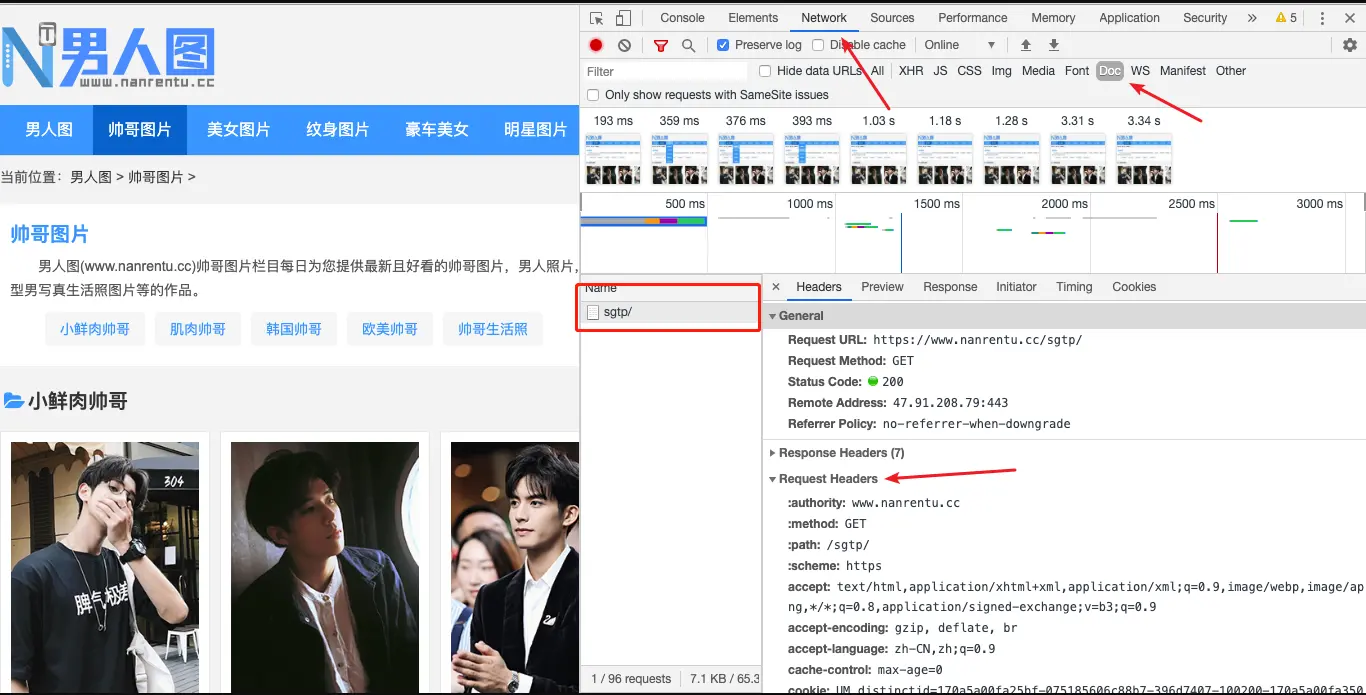Filter requests by WS type

click(x=1140, y=71)
